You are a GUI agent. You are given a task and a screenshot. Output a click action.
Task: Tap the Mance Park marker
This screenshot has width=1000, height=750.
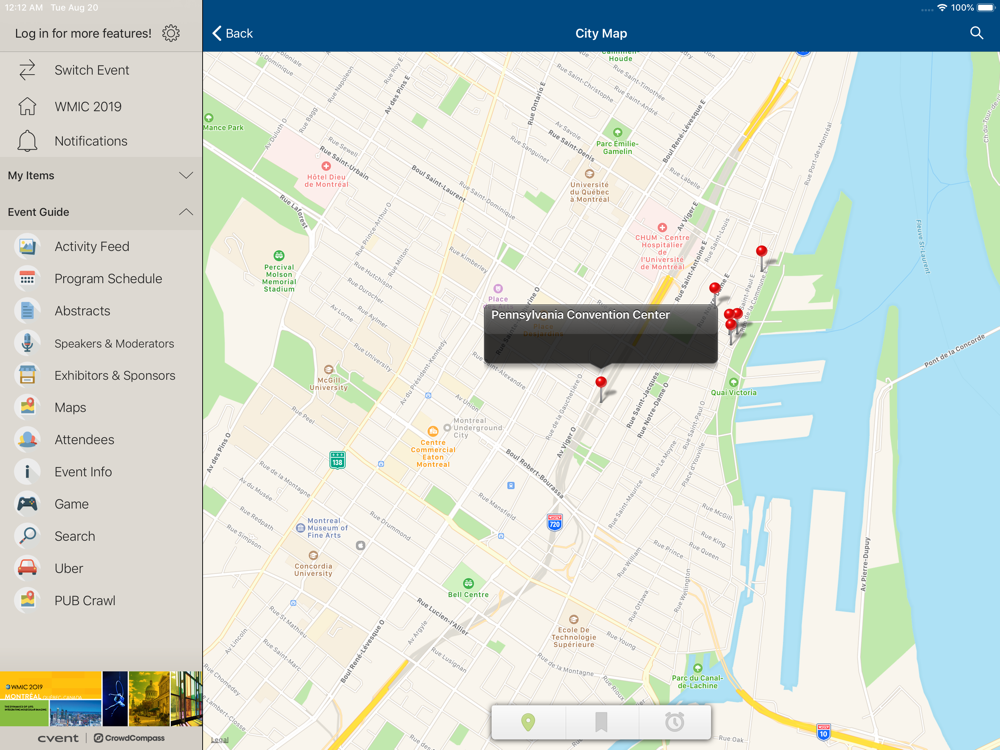[x=209, y=118]
